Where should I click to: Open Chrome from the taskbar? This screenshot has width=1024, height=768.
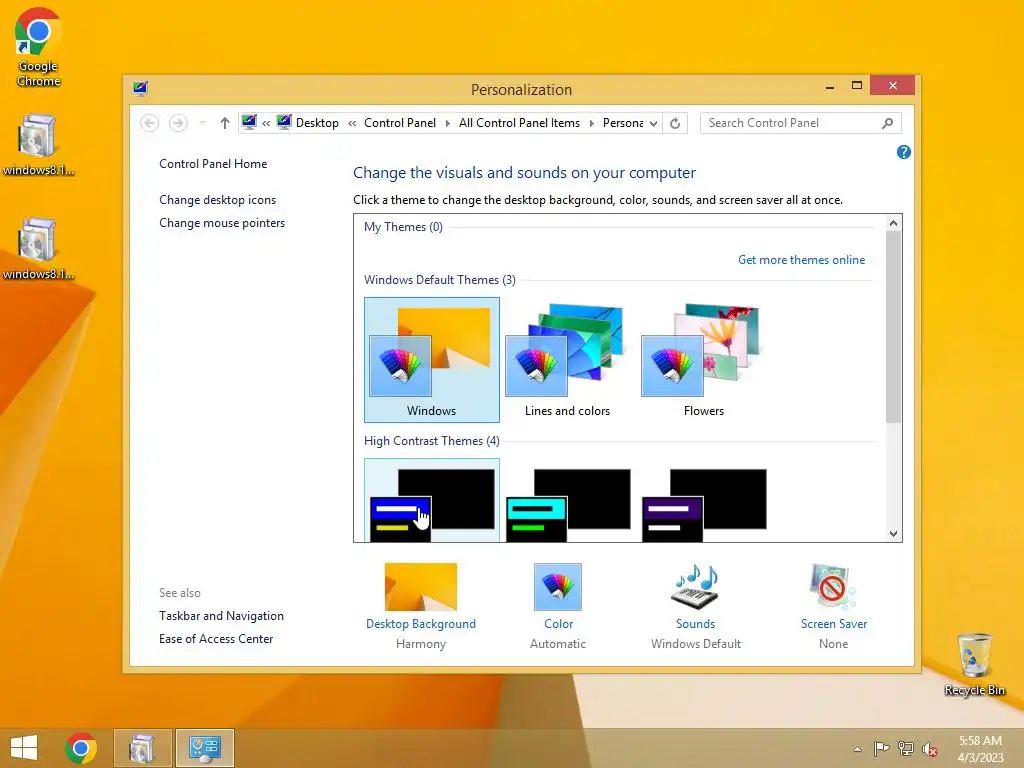point(81,748)
